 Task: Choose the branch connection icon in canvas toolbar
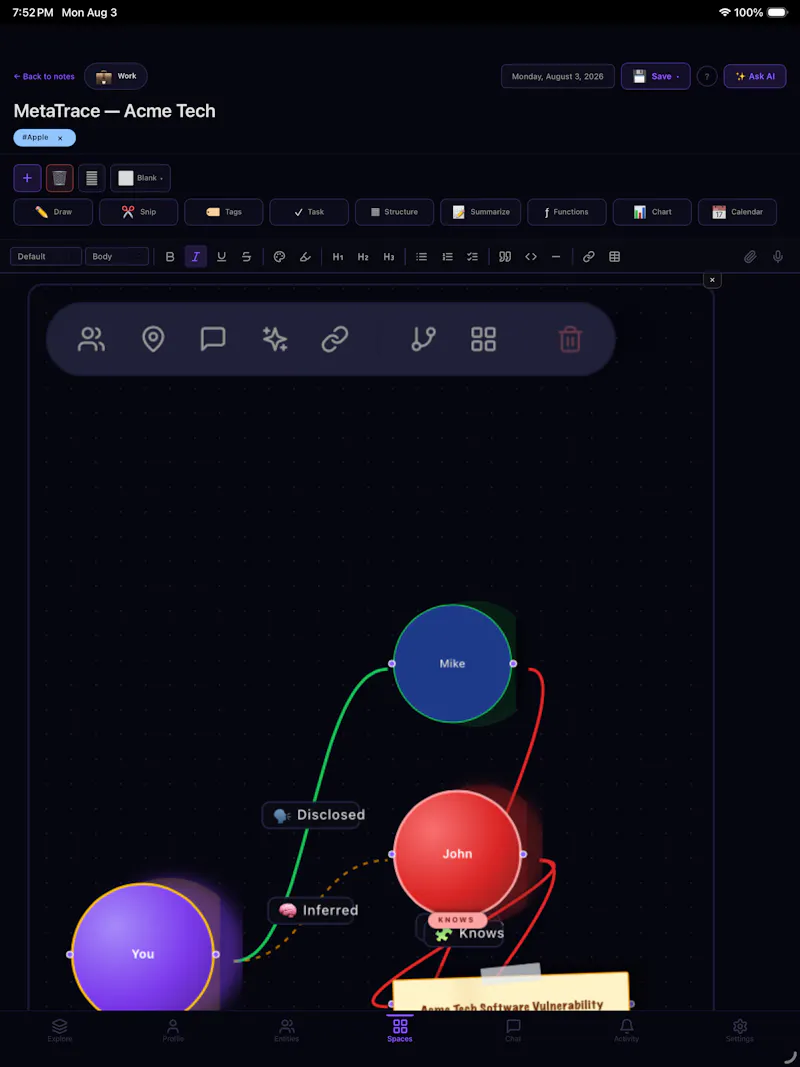click(x=423, y=339)
